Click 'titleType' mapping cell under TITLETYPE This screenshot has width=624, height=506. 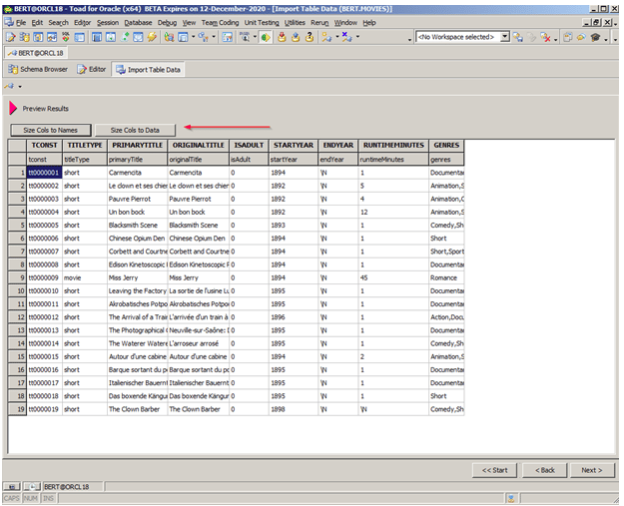(84, 159)
